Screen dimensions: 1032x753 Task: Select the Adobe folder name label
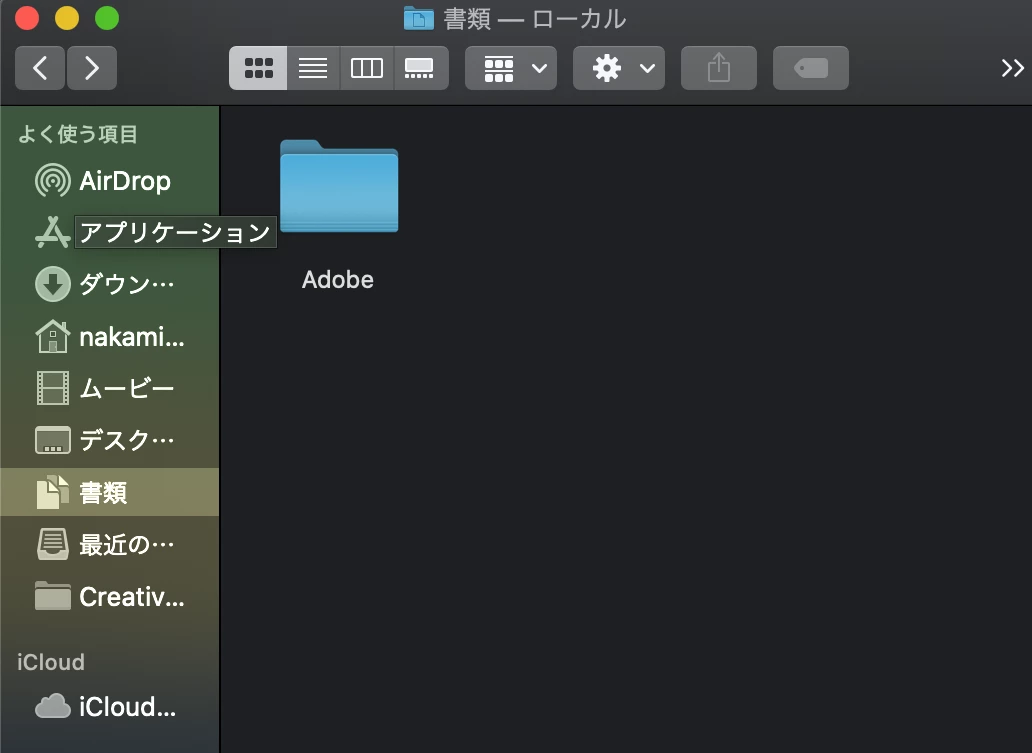338,280
